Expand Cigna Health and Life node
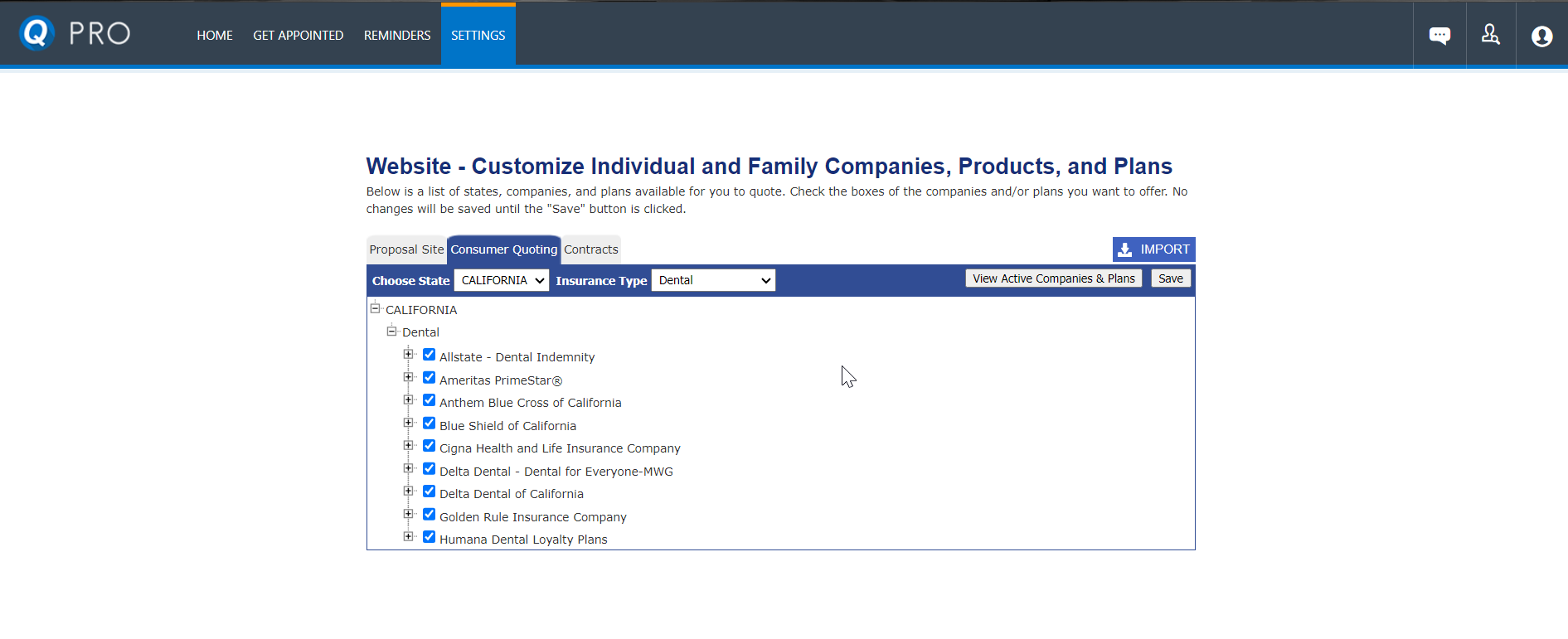This screenshot has height=639, width=1568. point(408,445)
